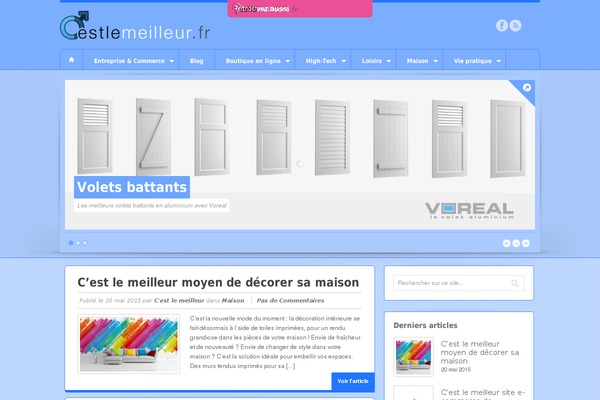Viewport: 600px width, 400px height.
Task: Pause the slideshow
Action: 516,243
